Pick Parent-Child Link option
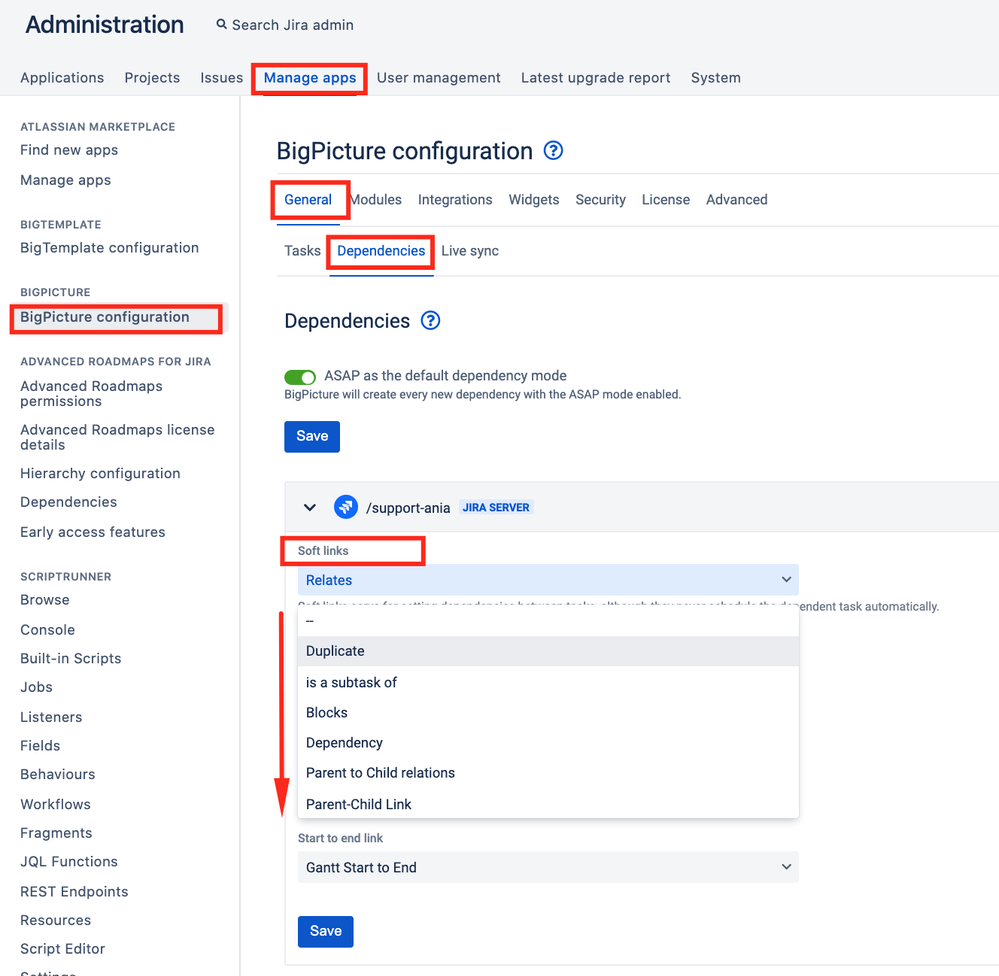This screenshot has height=976, width=999. [x=548, y=804]
